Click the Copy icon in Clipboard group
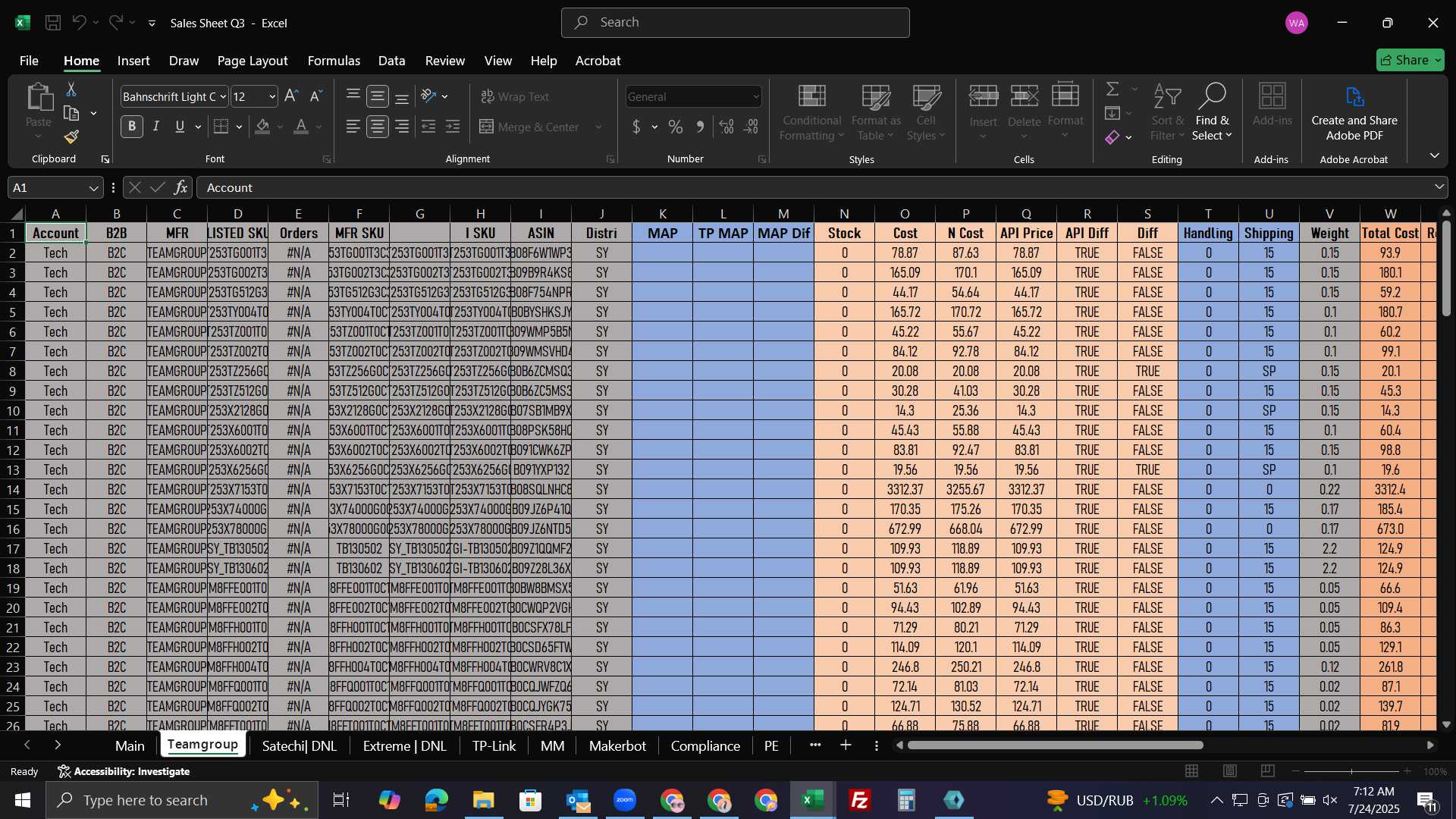The image size is (1456, 819). tap(71, 114)
